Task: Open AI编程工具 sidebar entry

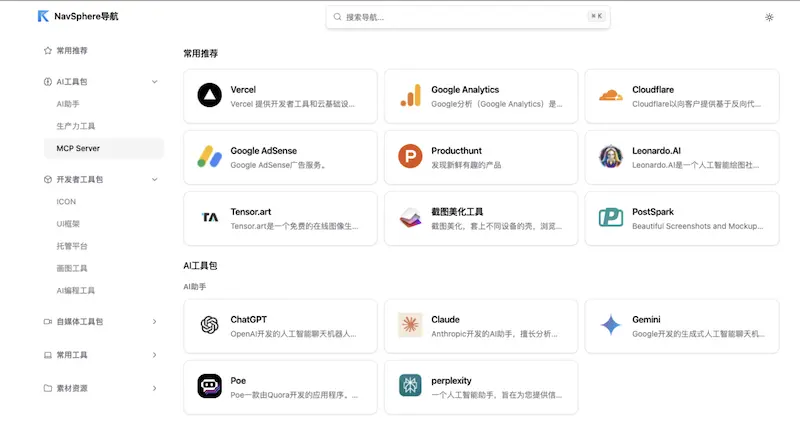Action: click(x=76, y=291)
